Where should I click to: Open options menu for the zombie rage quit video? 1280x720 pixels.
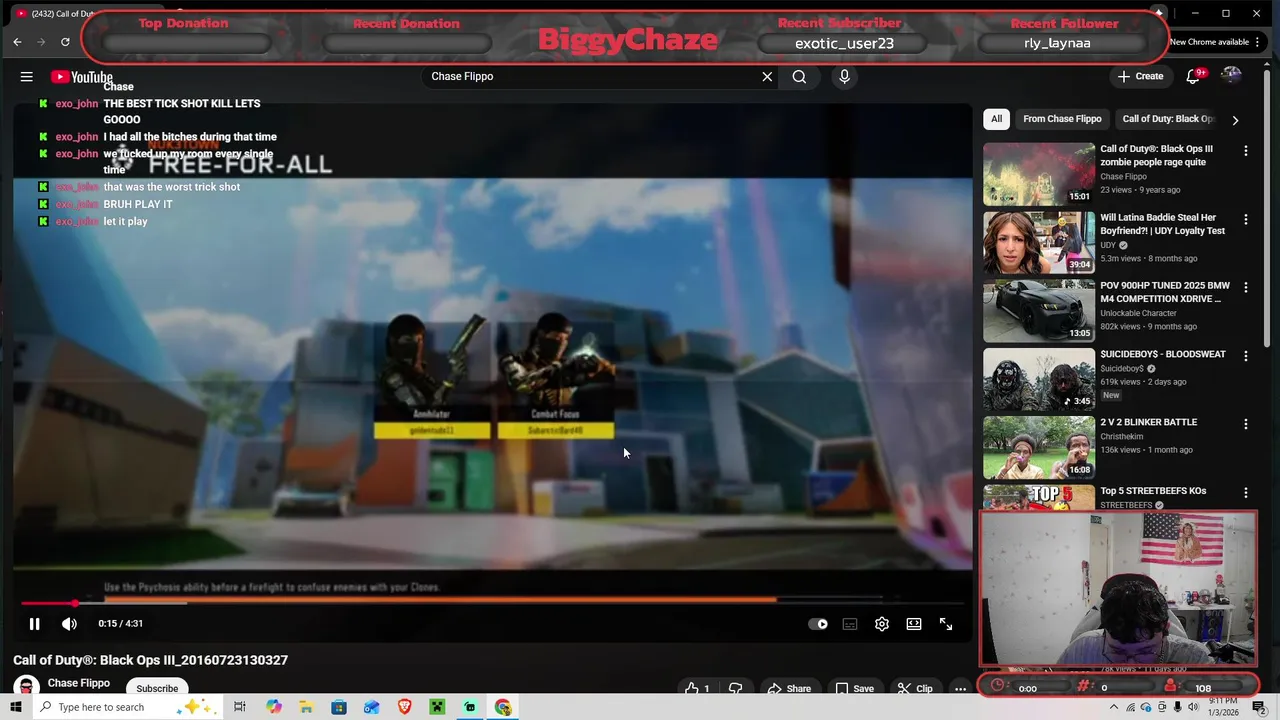point(1245,150)
